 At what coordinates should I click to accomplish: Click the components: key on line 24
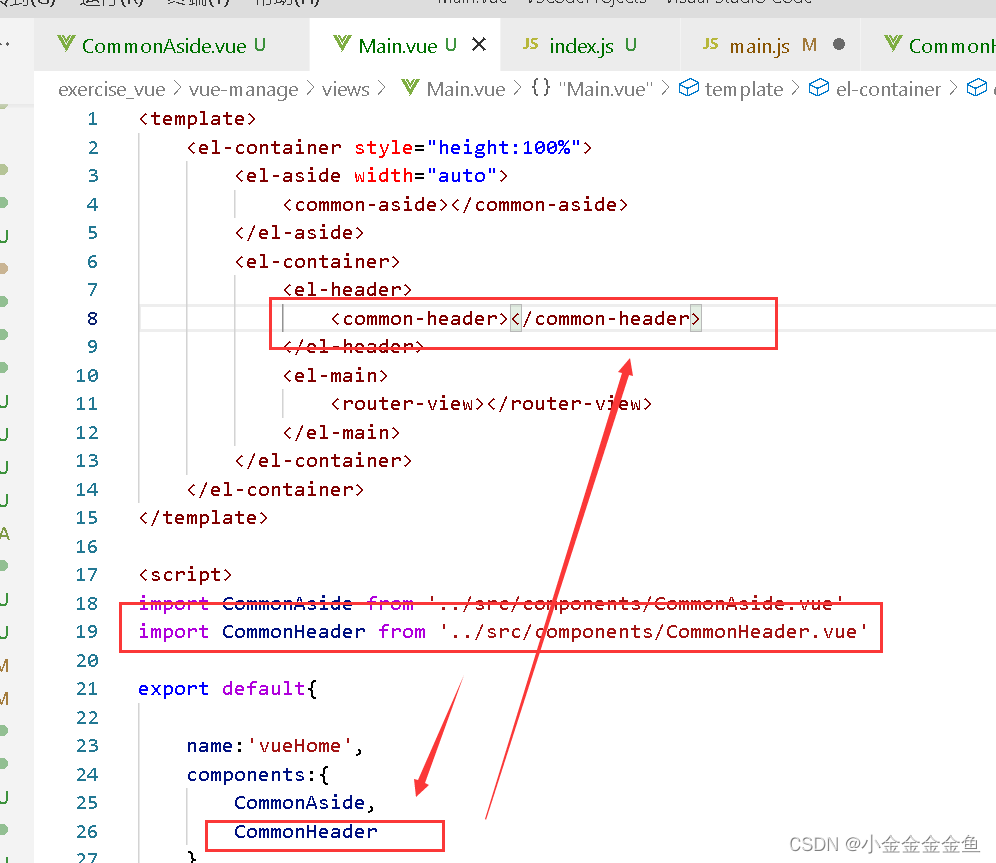pyautogui.click(x=252, y=775)
